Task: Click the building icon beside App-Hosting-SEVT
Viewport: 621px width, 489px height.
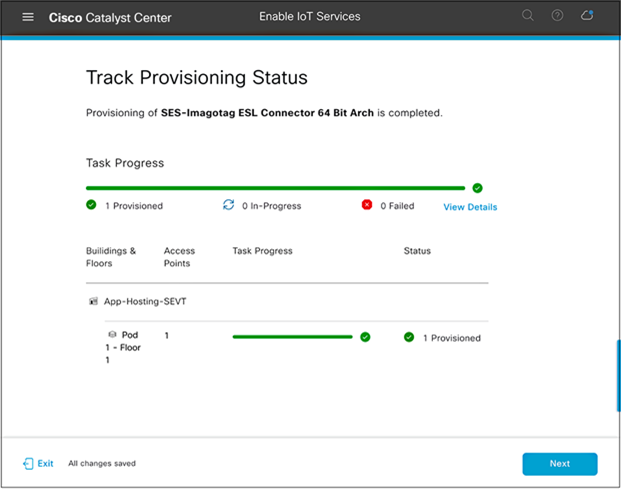Action: (x=93, y=302)
